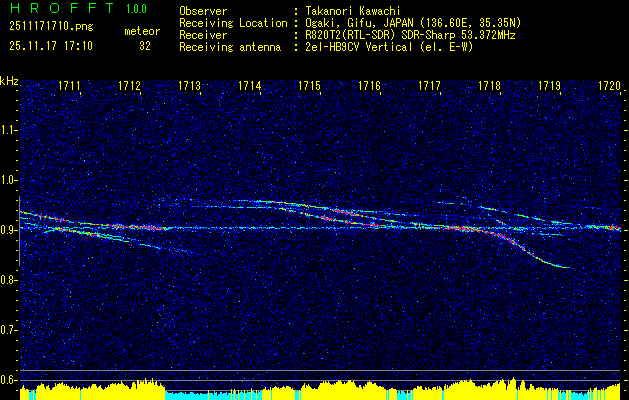Click frequency axis label 0.9
The height and width of the screenshot is (400, 629).
tap(8, 230)
